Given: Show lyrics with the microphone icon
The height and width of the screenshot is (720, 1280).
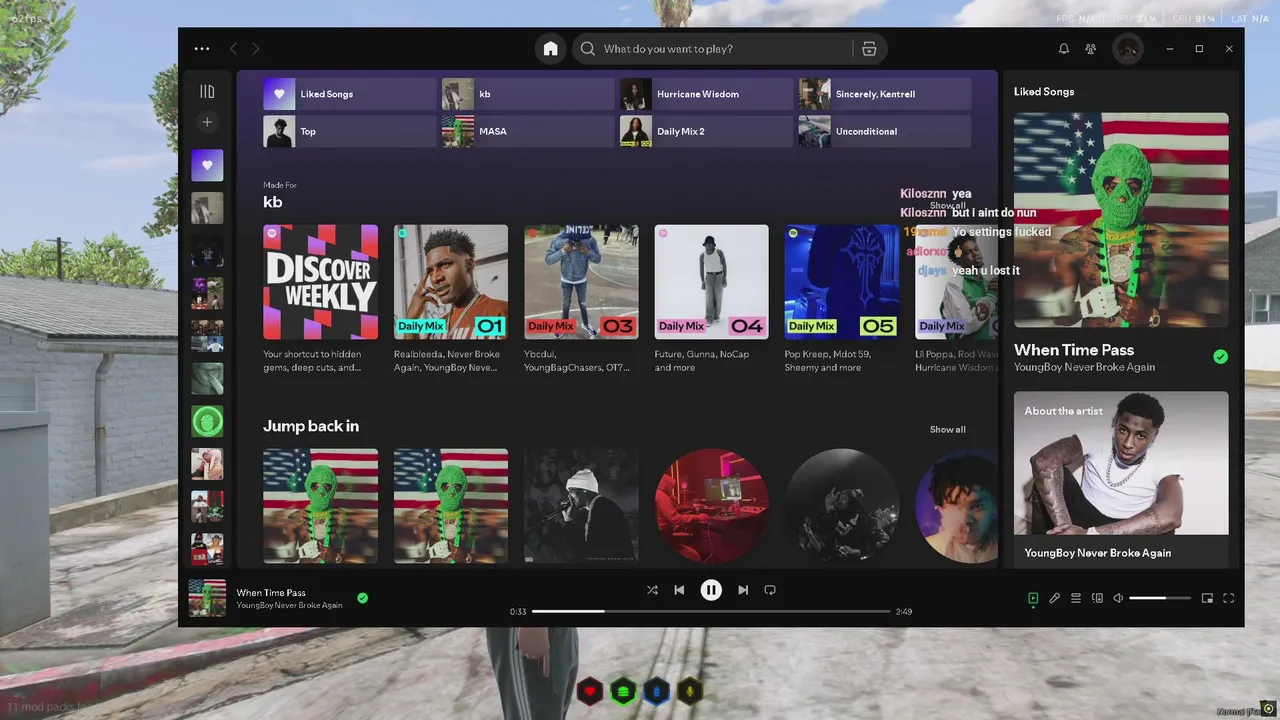Looking at the screenshot, I should pyautogui.click(x=1054, y=598).
